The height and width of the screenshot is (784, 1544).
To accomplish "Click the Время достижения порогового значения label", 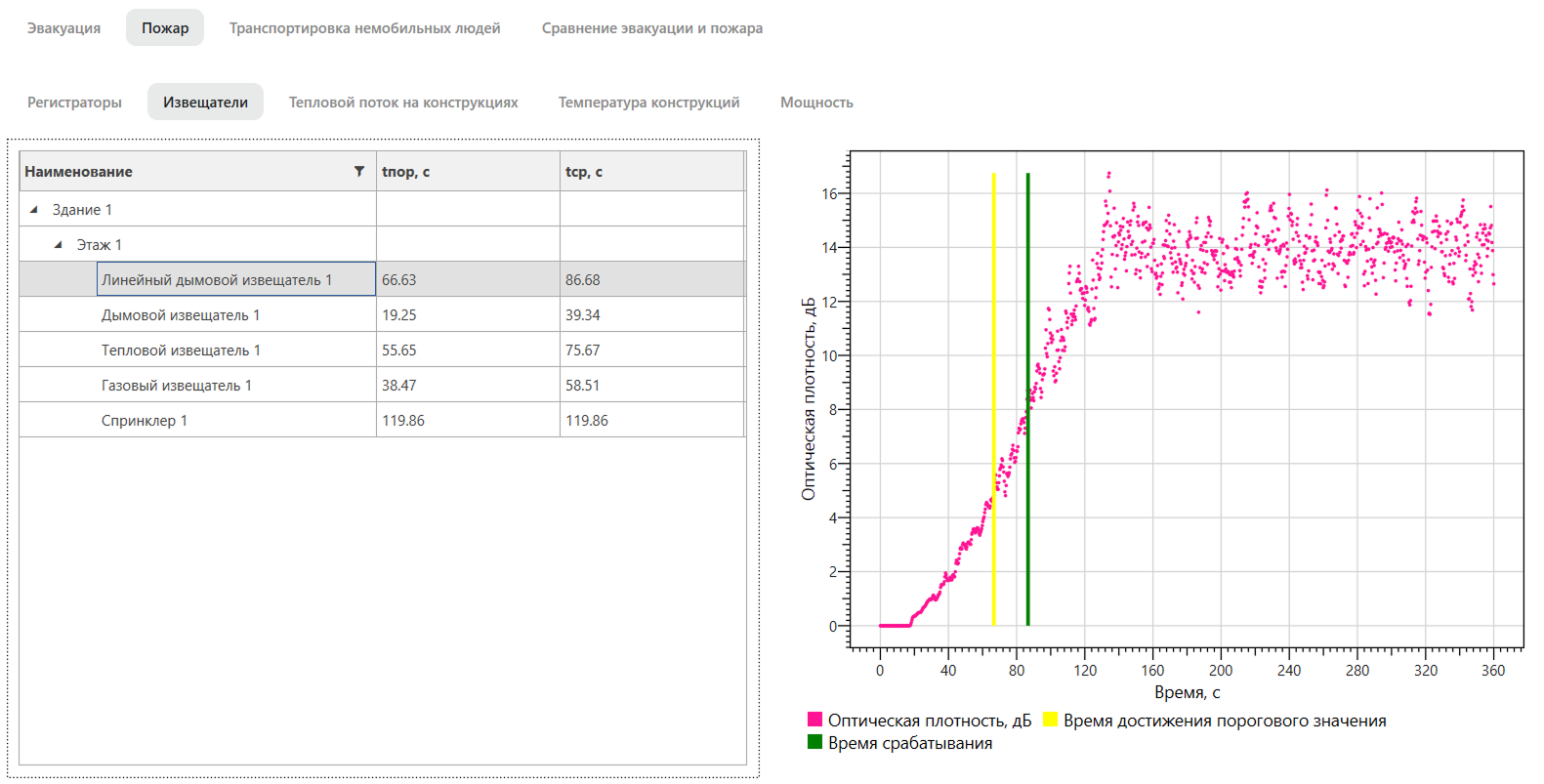I will [x=1225, y=721].
